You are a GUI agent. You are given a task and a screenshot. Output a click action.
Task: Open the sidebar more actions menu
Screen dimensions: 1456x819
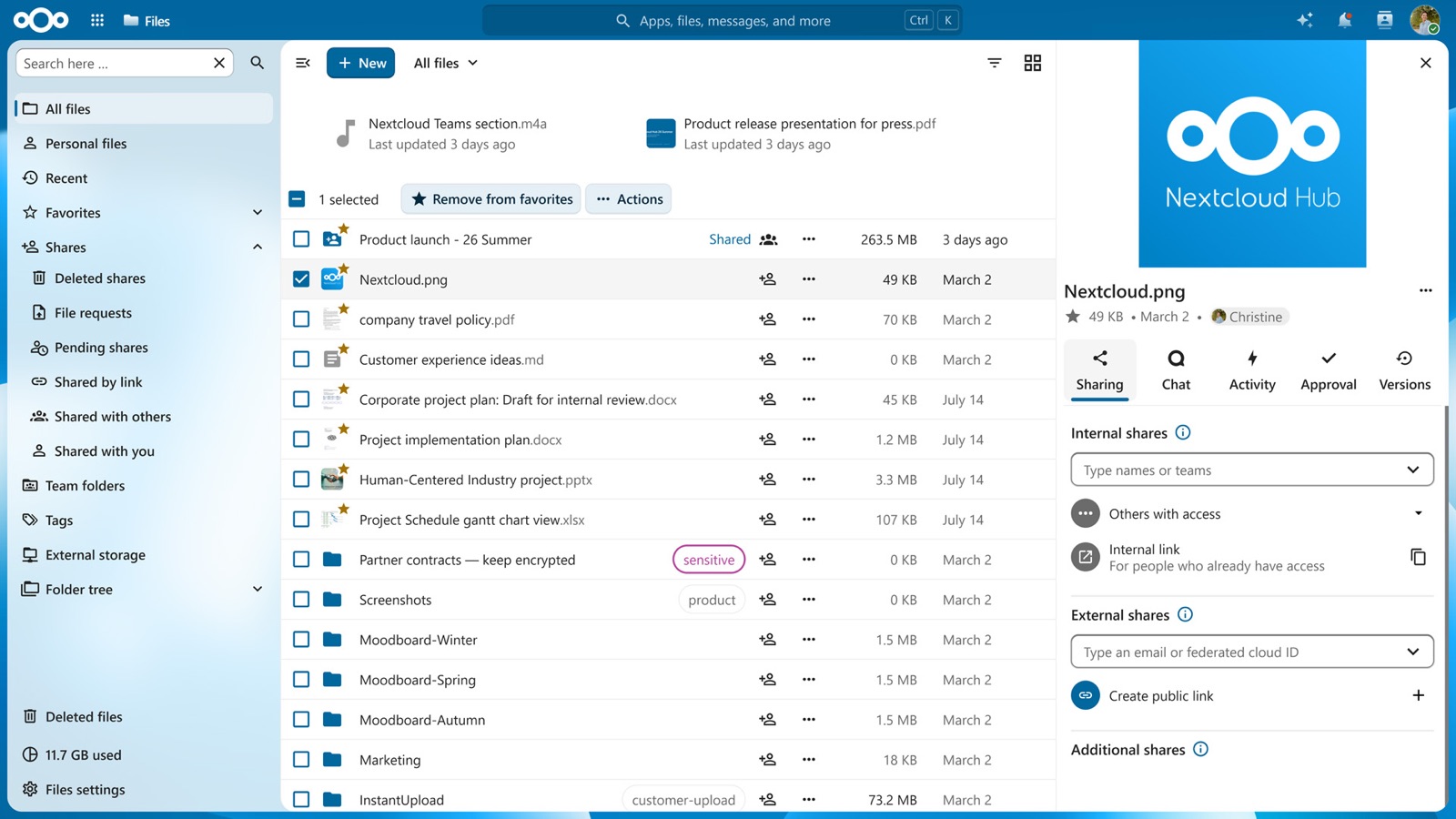pos(1425,291)
